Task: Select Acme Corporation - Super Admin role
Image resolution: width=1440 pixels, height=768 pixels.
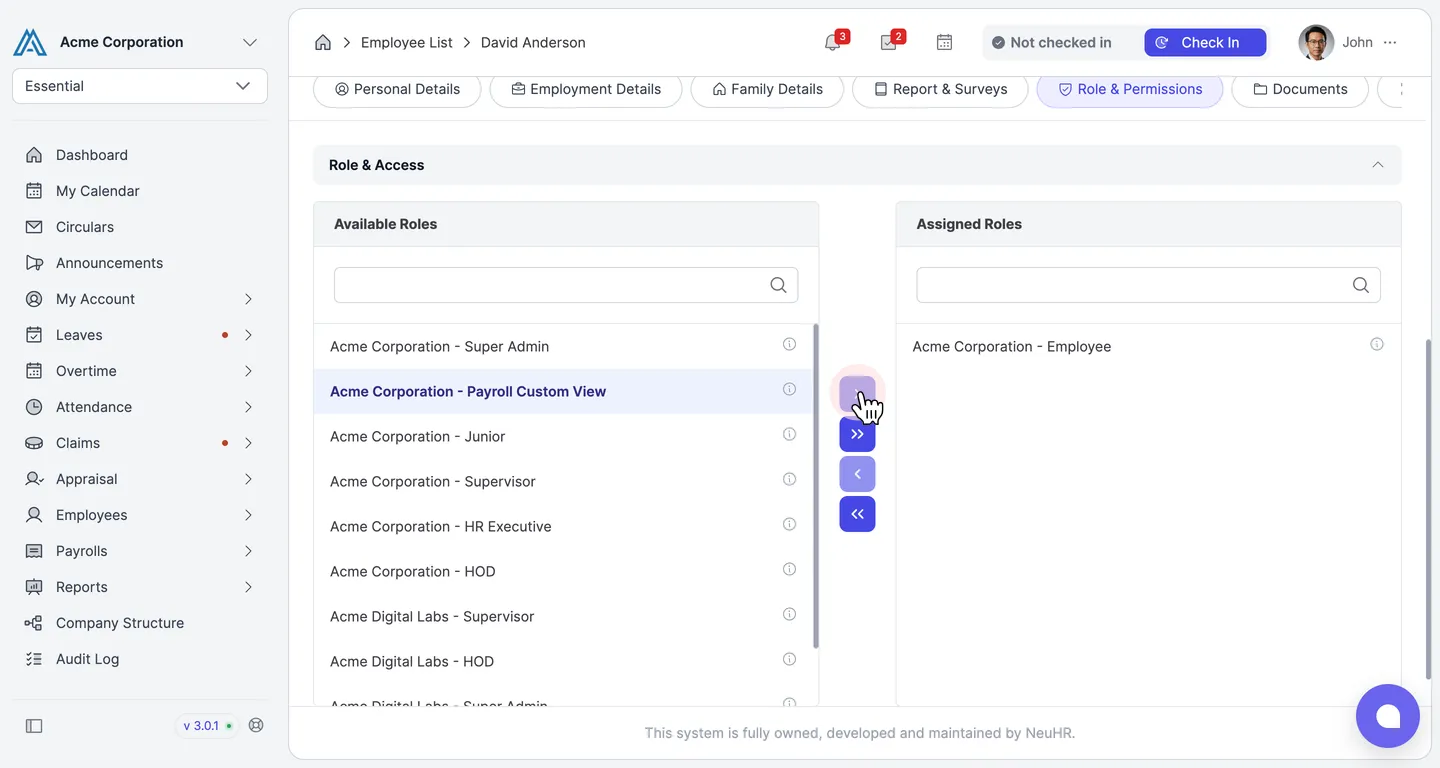Action: (x=563, y=346)
